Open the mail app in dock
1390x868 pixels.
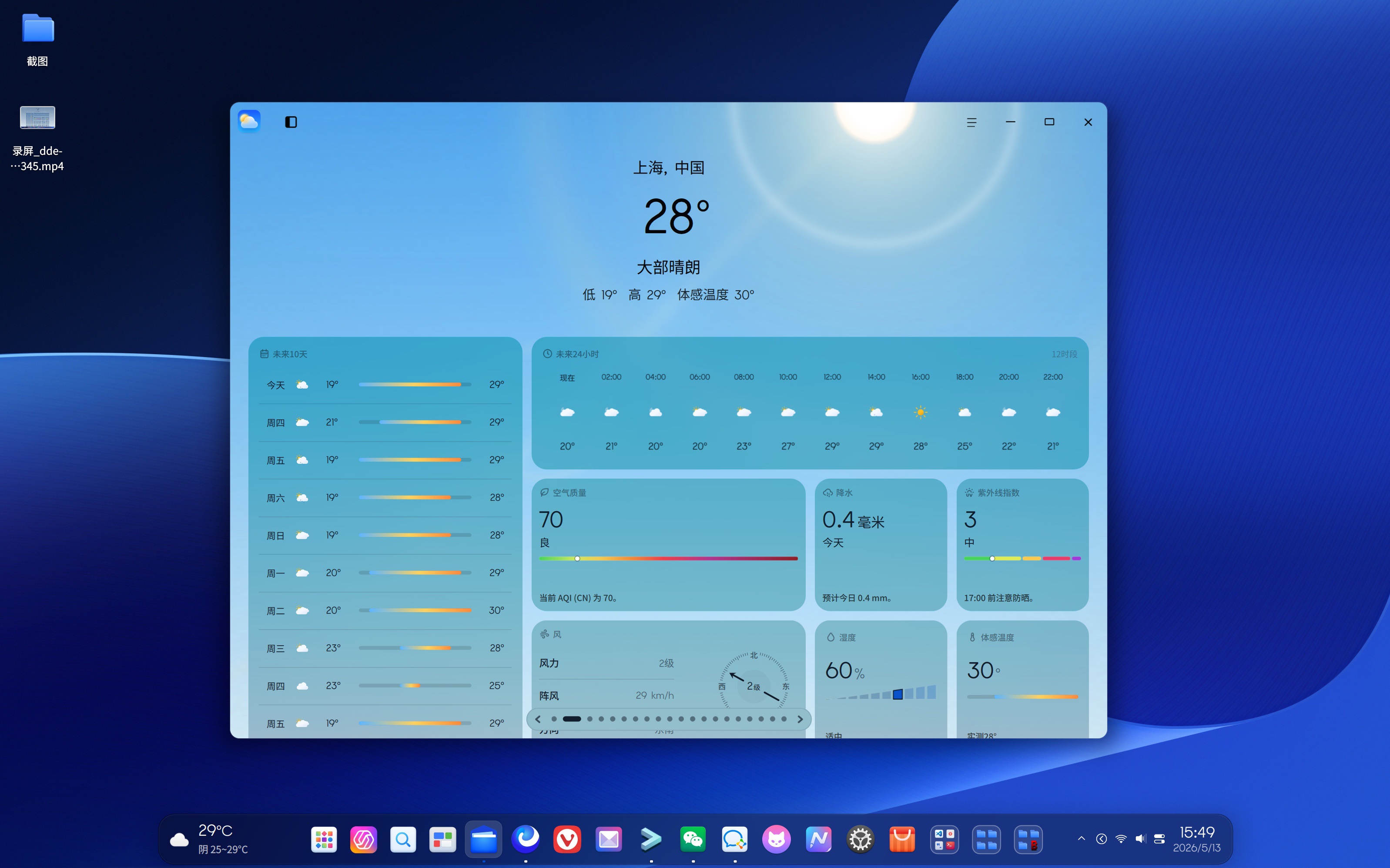click(x=609, y=840)
